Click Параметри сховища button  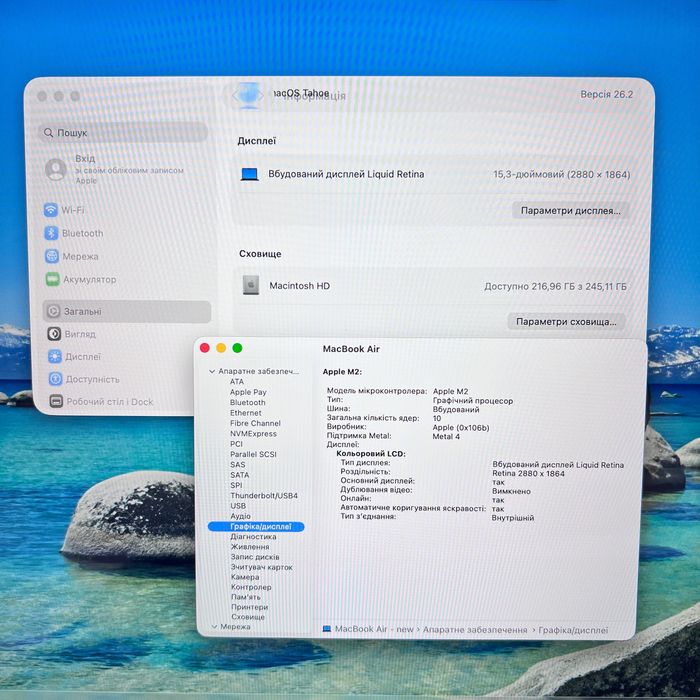[566, 321]
